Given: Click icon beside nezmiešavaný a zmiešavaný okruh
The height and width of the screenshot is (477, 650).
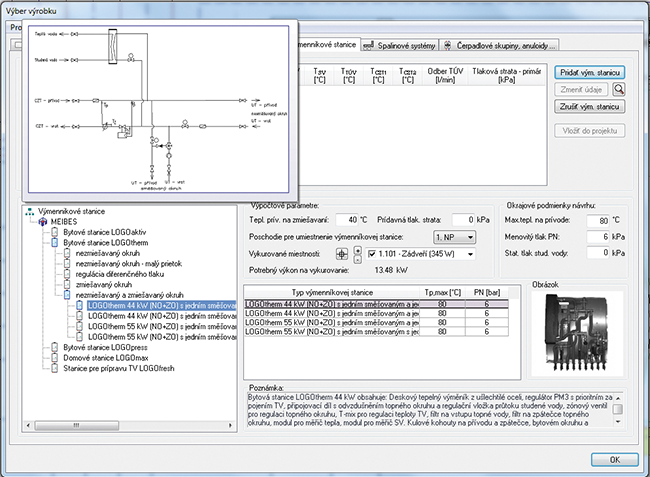Looking at the screenshot, I should tap(67, 295).
